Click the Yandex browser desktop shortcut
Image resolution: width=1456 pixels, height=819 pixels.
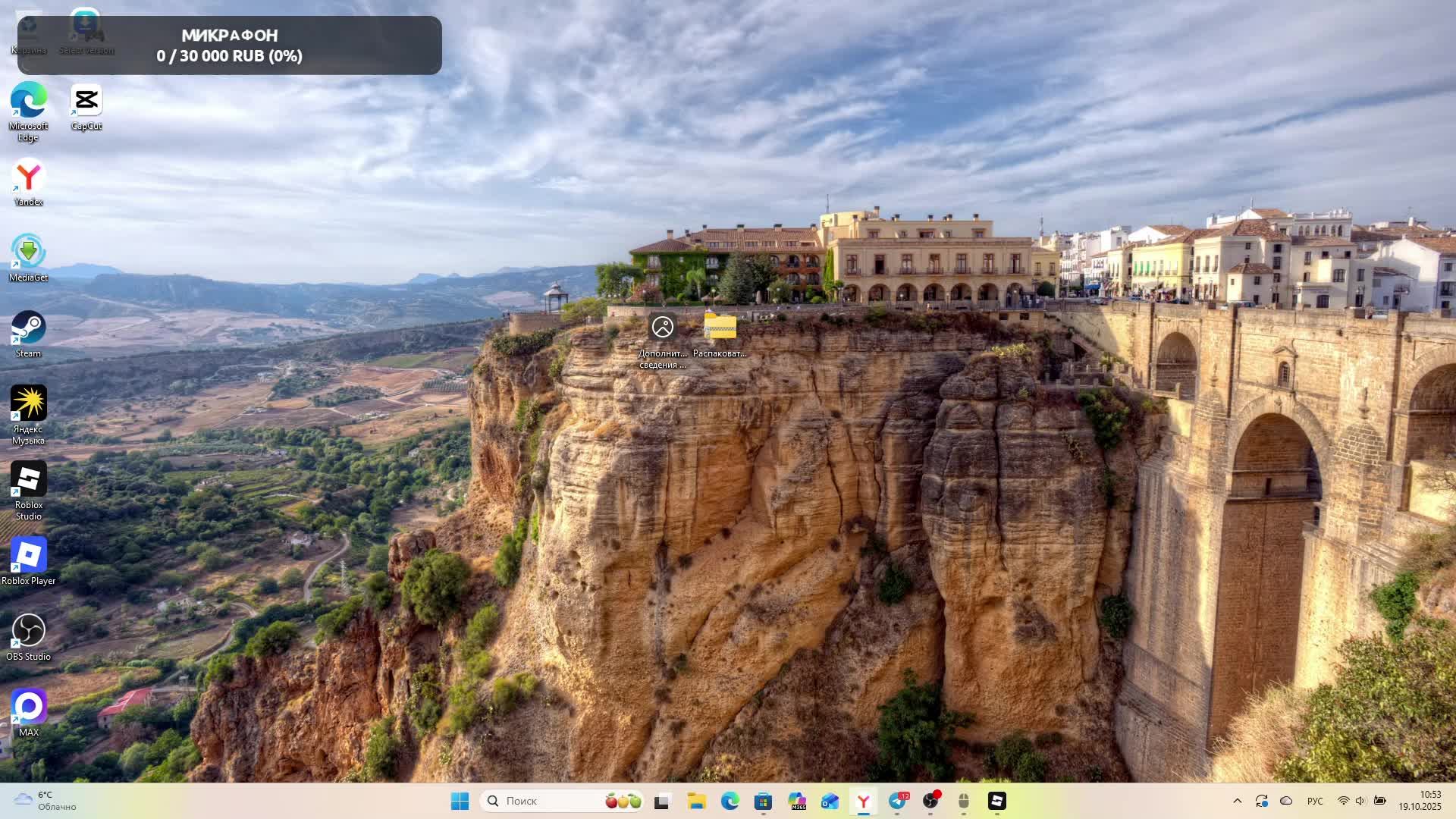click(29, 177)
